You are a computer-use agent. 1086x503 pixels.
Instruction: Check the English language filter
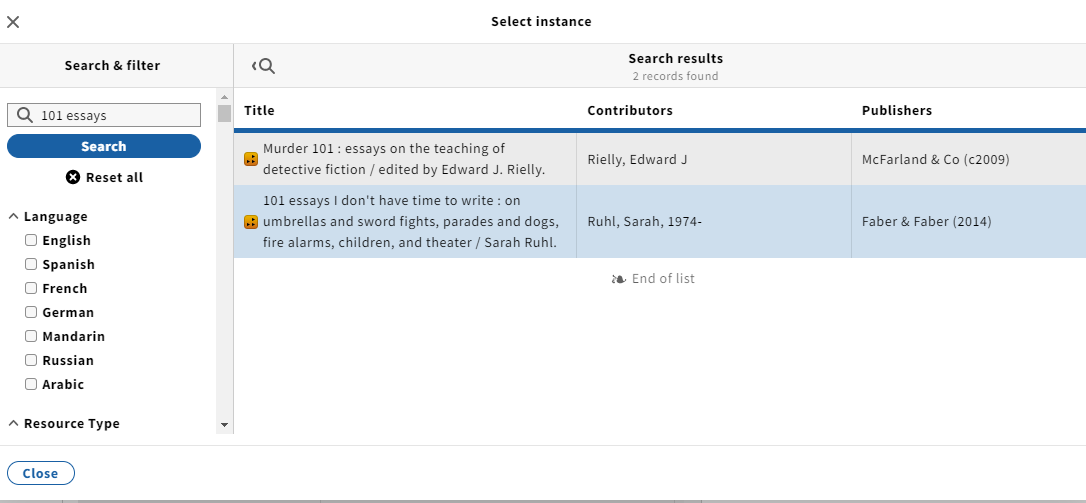(31, 240)
